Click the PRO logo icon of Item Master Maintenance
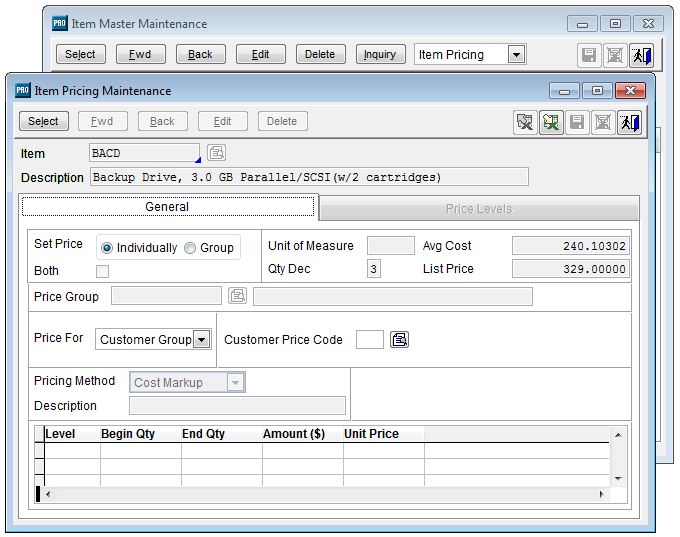Image resolution: width=680 pixels, height=537 pixels. (59, 23)
